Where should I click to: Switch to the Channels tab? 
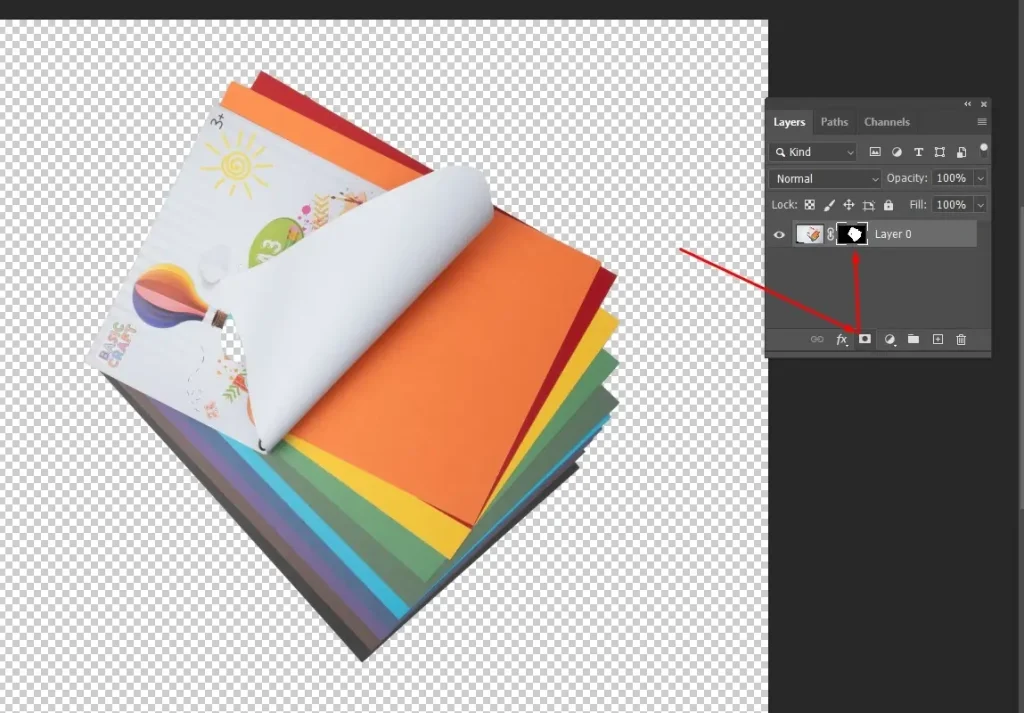[x=887, y=121]
